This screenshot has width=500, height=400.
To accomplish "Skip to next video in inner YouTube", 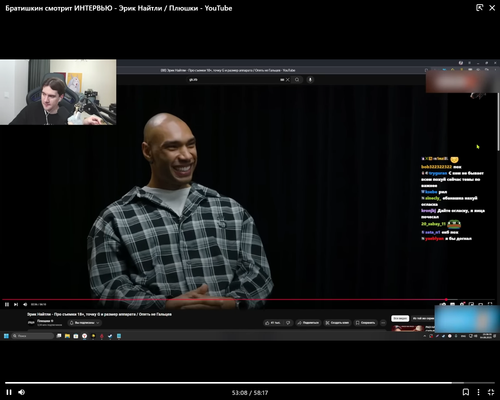I will coord(16,304).
